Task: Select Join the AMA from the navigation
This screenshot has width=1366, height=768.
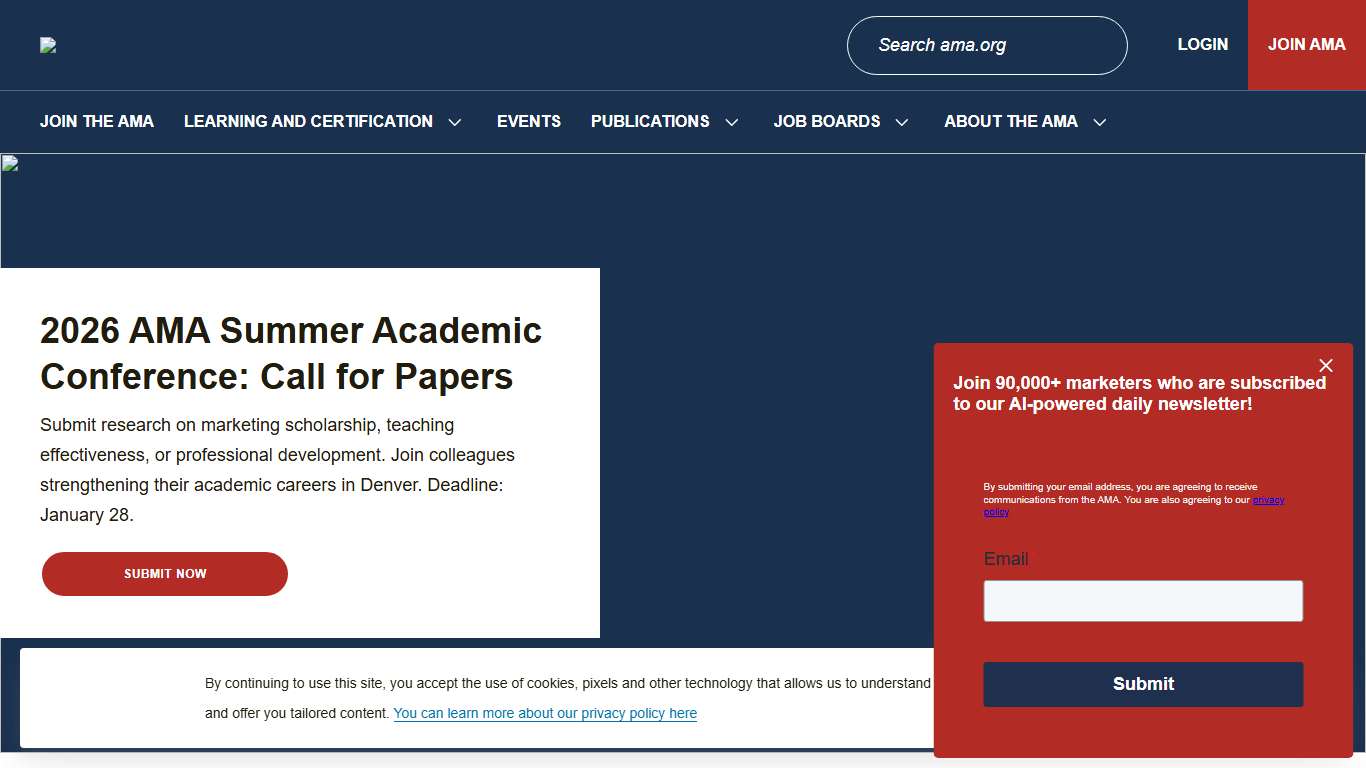Action: tap(96, 121)
